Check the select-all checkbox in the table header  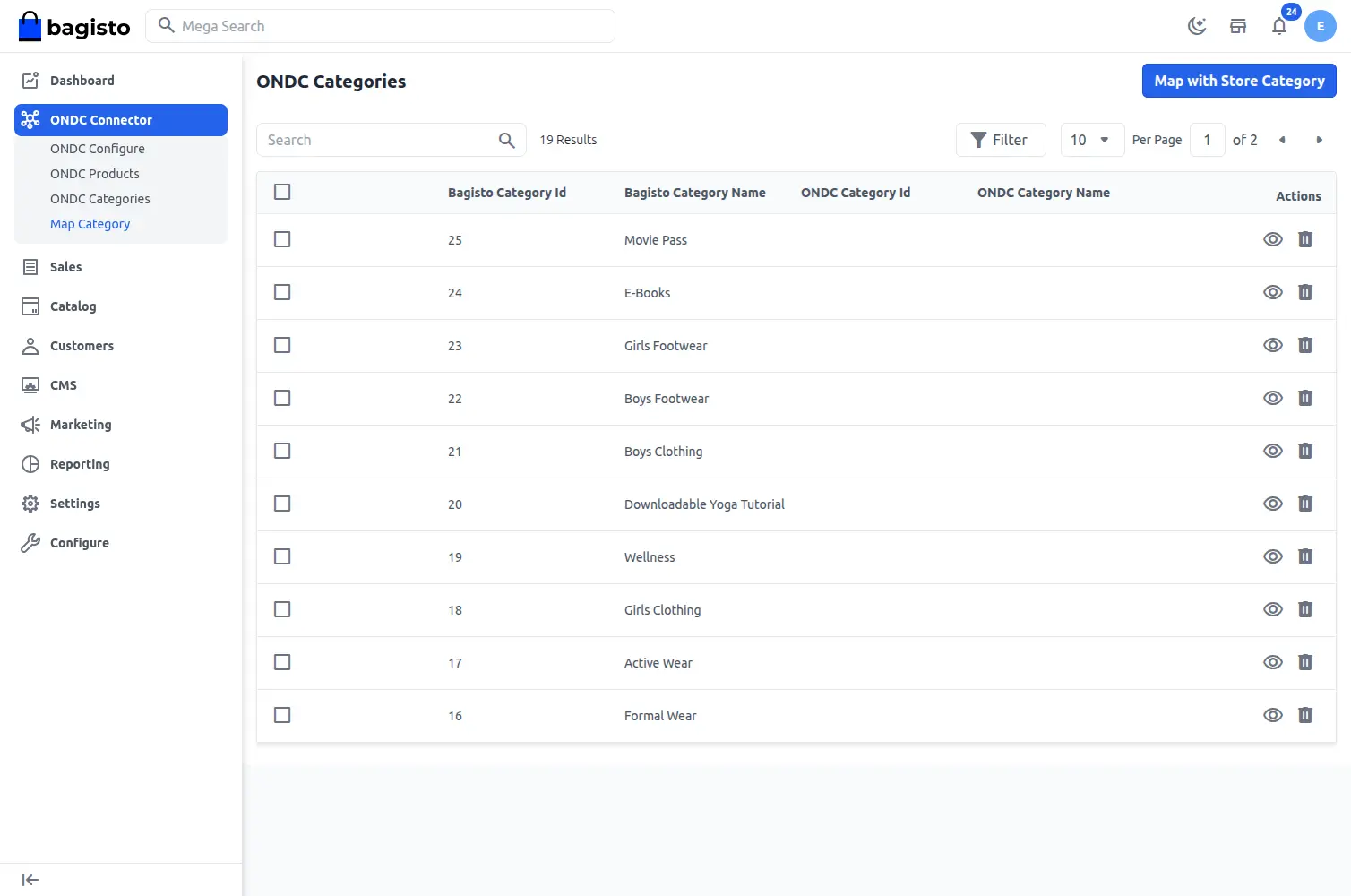[x=282, y=191]
